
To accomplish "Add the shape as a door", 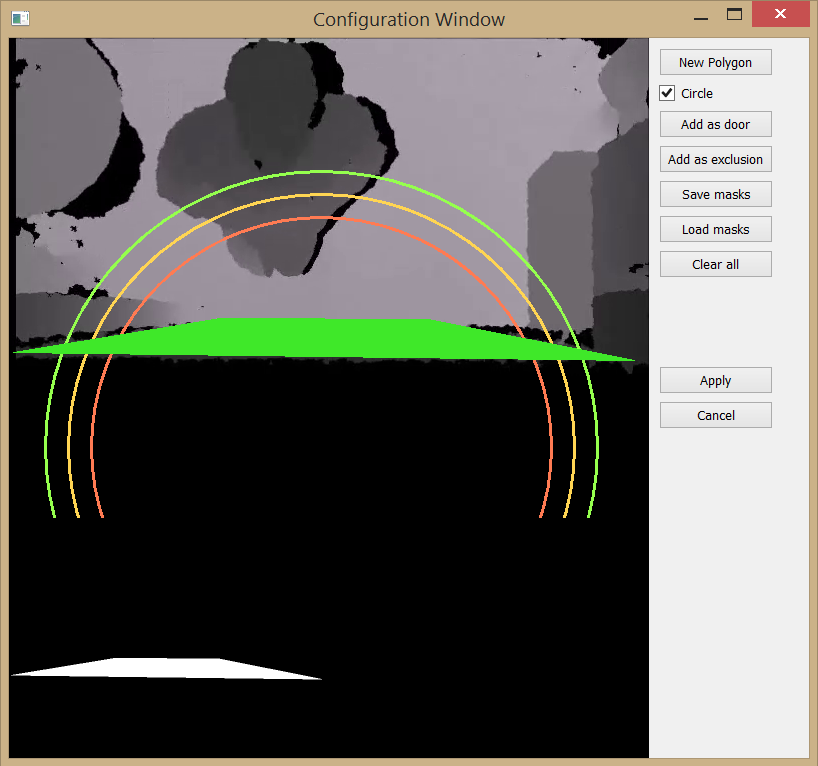I will coord(715,124).
